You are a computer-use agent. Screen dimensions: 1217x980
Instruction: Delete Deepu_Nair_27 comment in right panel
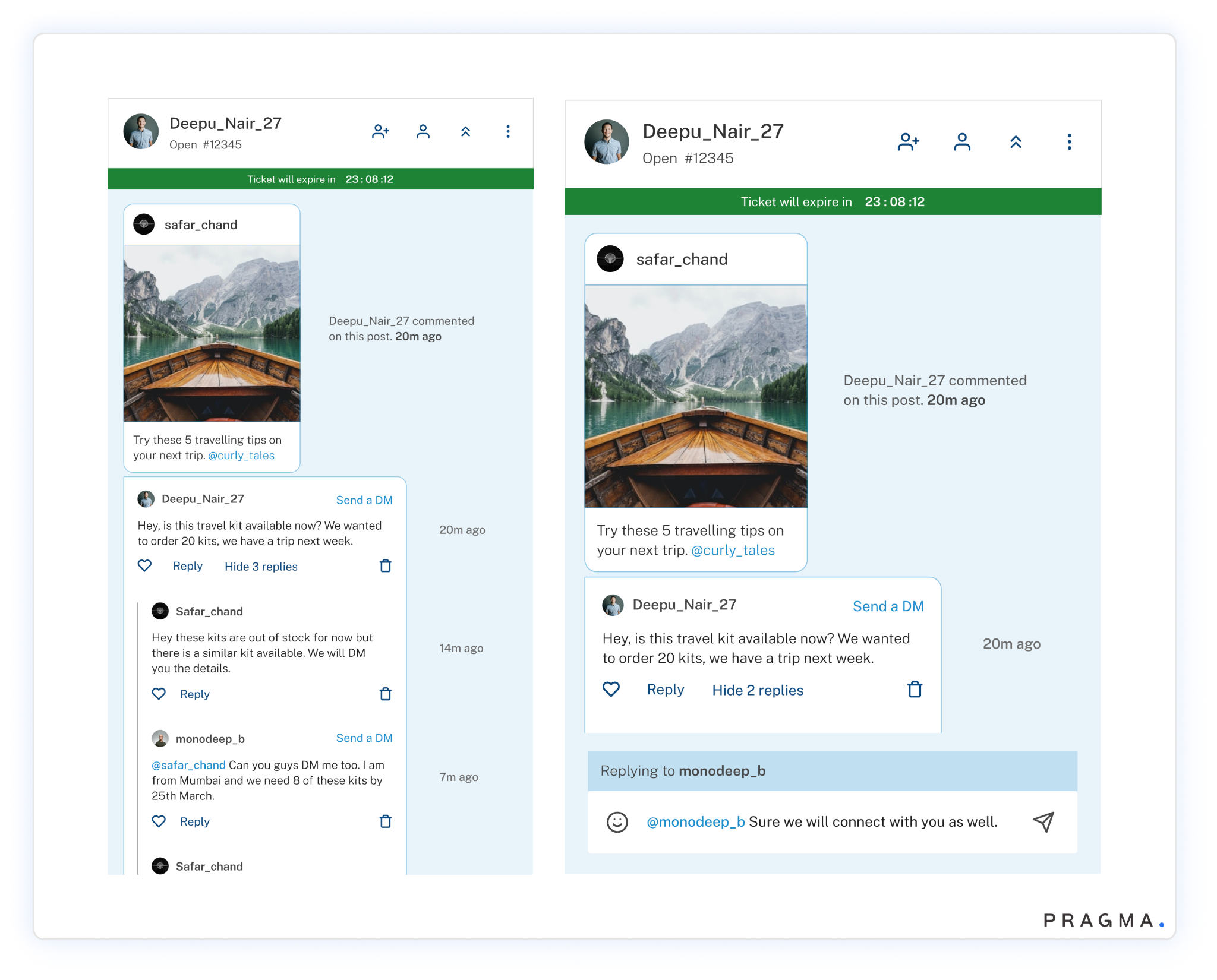(915, 690)
